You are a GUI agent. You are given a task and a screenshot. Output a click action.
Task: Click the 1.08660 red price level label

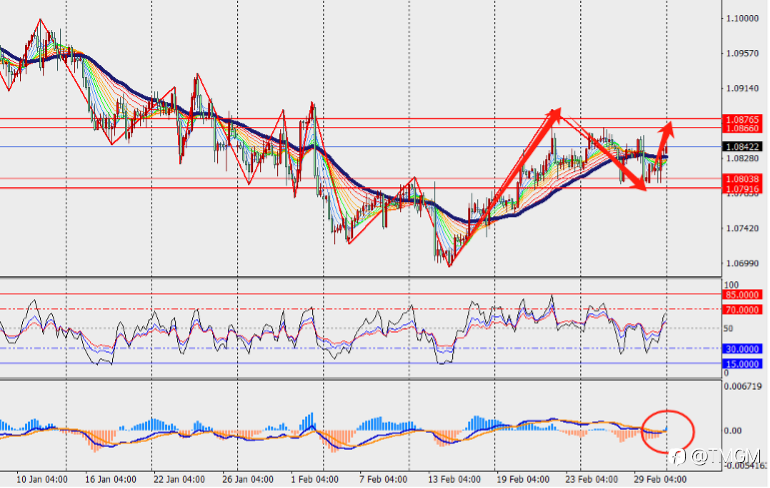coord(742,128)
